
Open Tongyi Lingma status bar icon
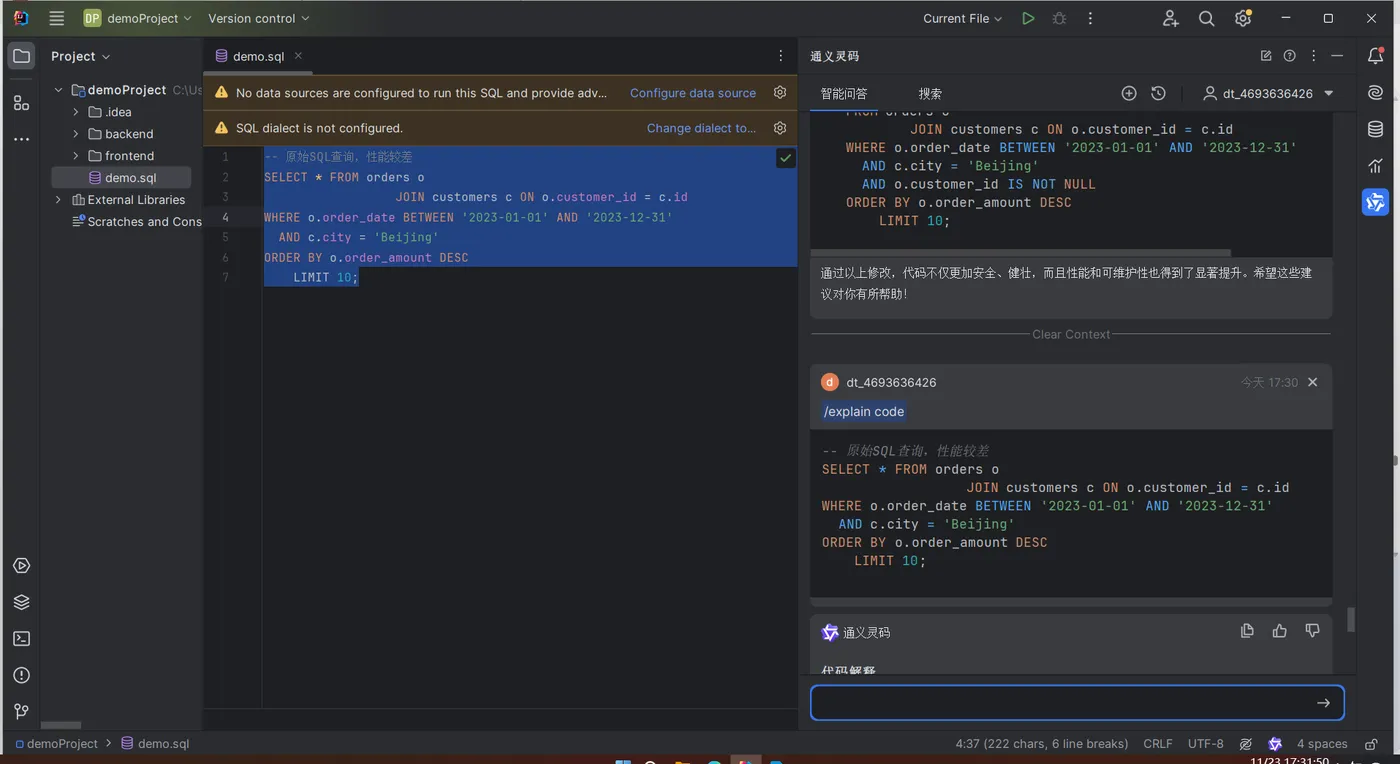coord(1275,744)
